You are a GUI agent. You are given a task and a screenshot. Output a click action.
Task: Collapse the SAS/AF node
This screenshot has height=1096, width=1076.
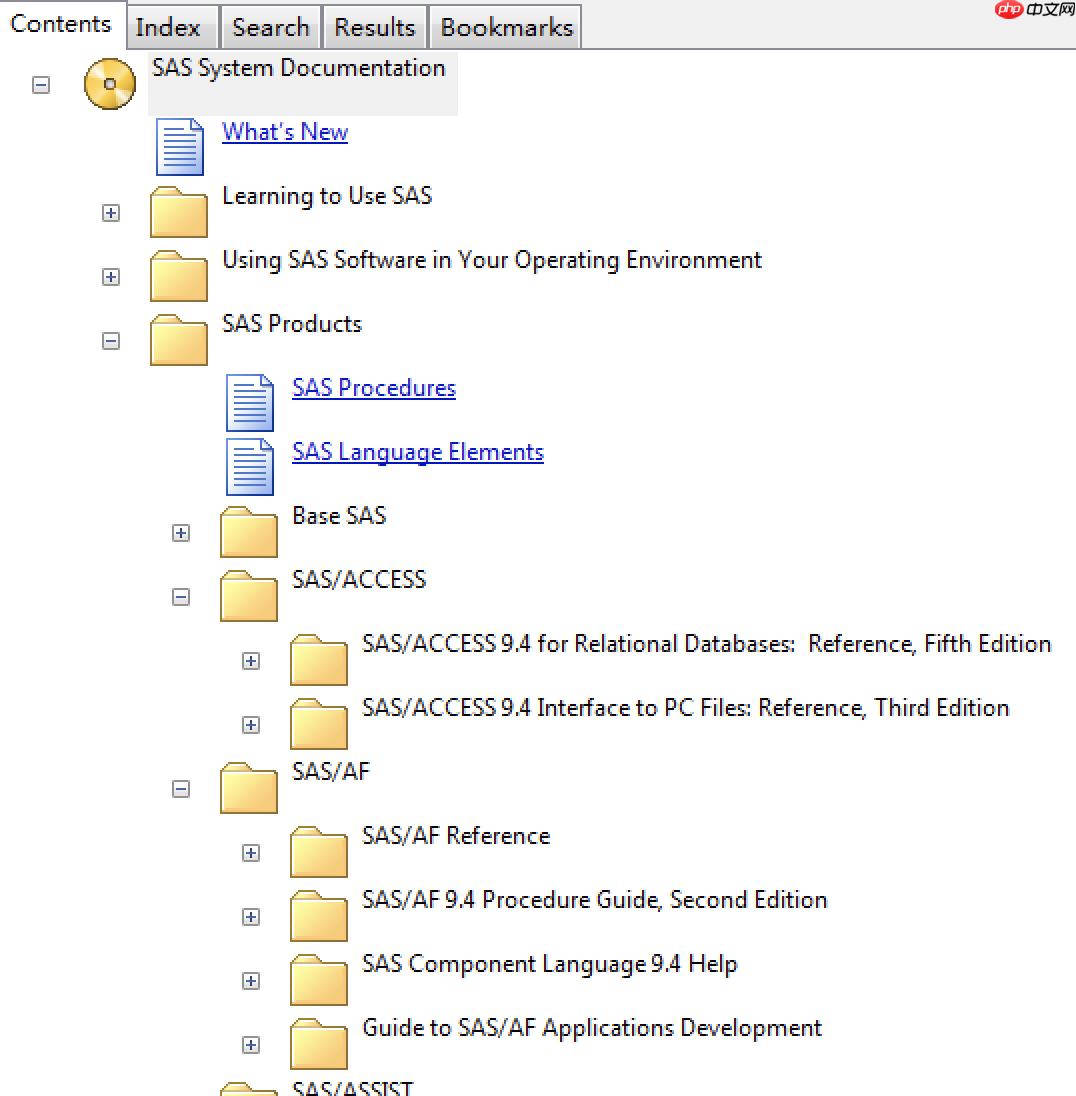(180, 789)
